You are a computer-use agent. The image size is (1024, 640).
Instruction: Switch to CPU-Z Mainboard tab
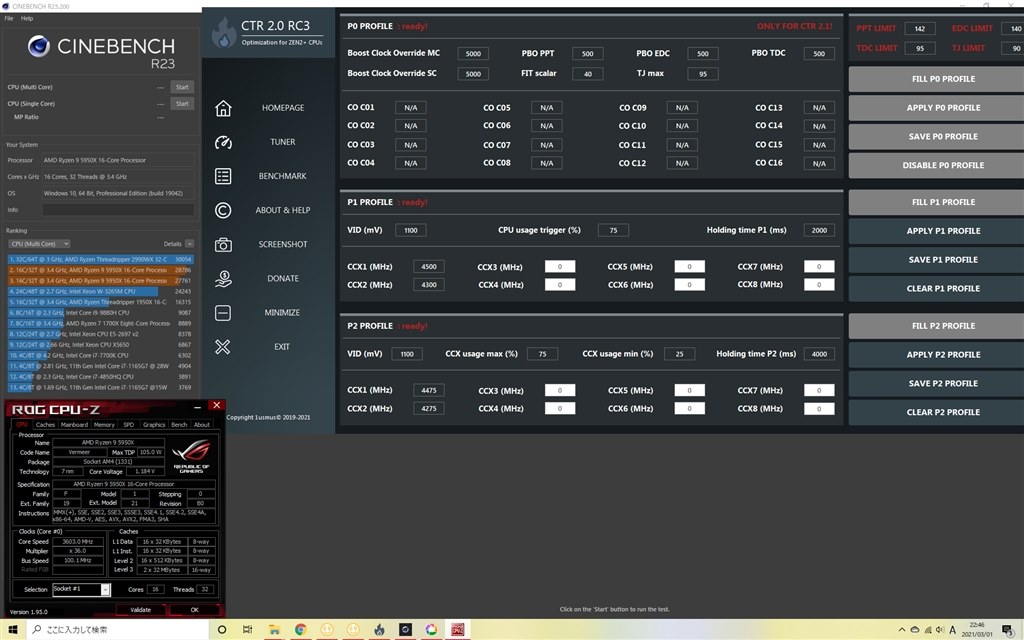pyautogui.click(x=74, y=424)
